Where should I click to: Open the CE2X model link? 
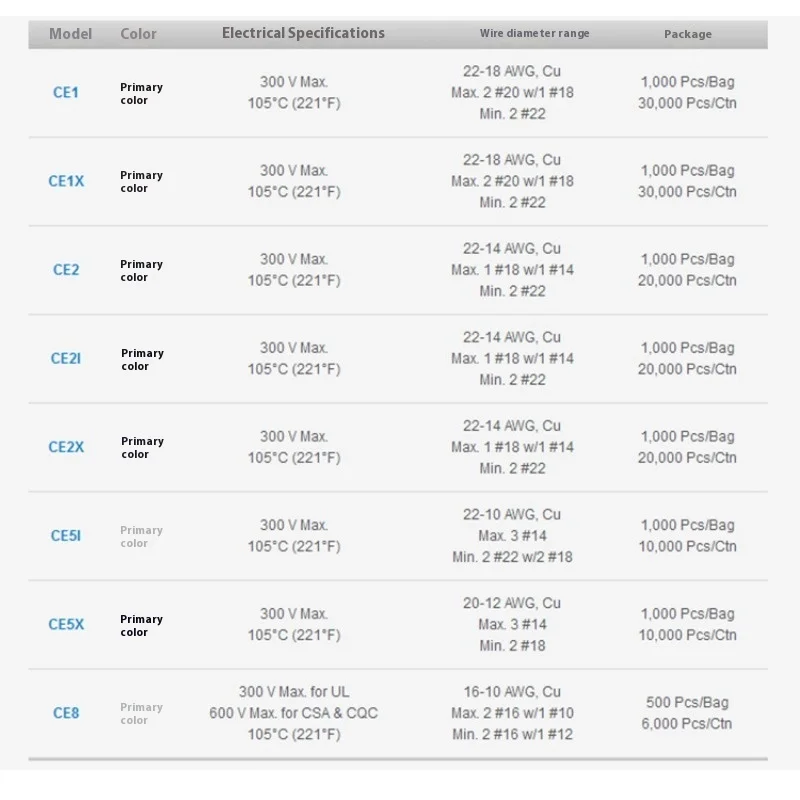point(66,447)
